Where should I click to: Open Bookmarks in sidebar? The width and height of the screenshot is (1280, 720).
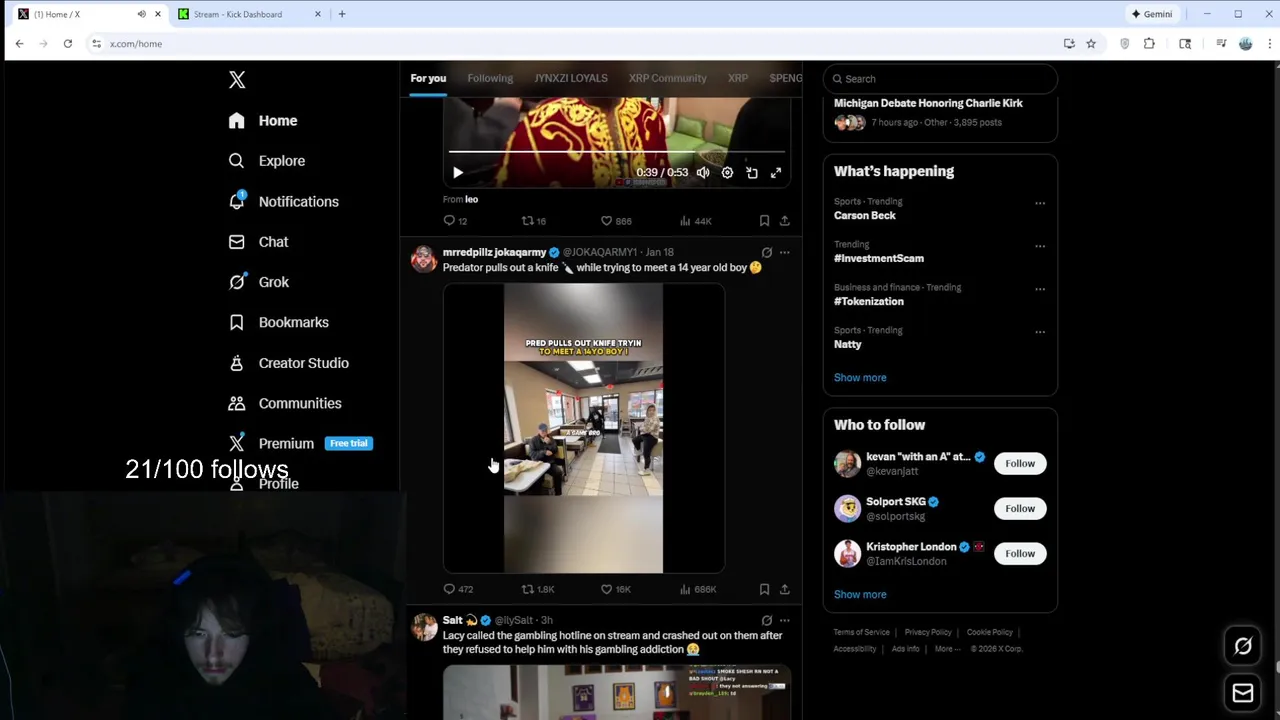[278, 322]
